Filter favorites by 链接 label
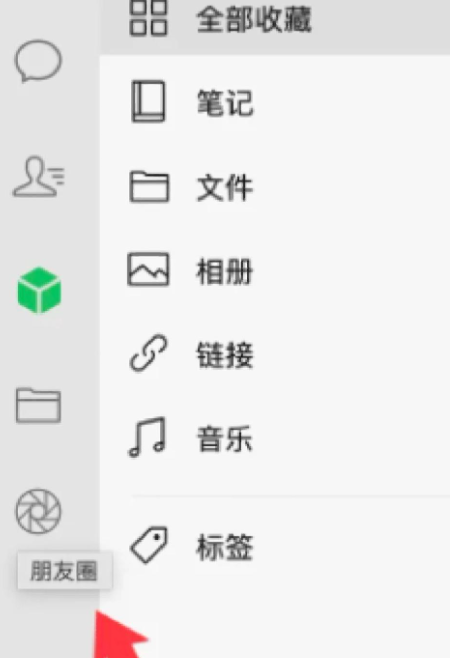450x658 pixels. (x=225, y=355)
